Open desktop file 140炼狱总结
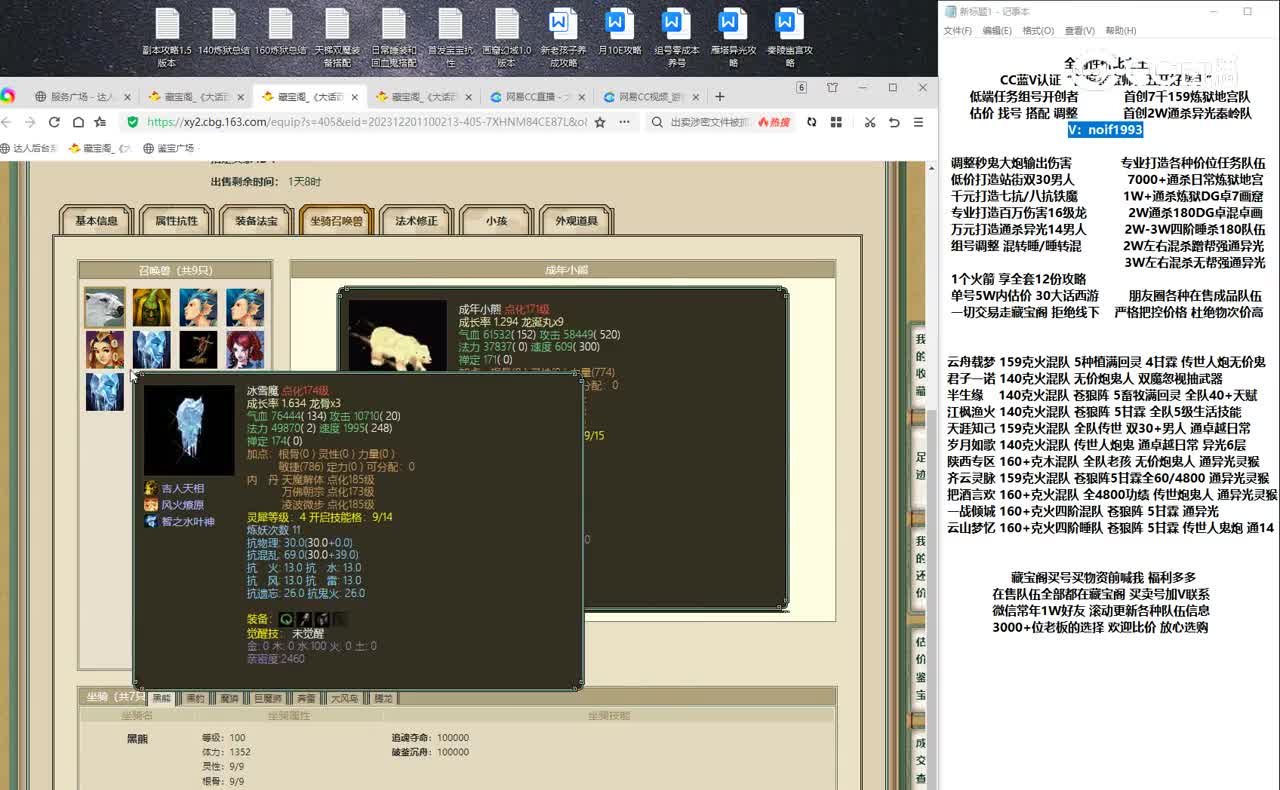Screen dimensions: 1280x790 click(x=224, y=33)
